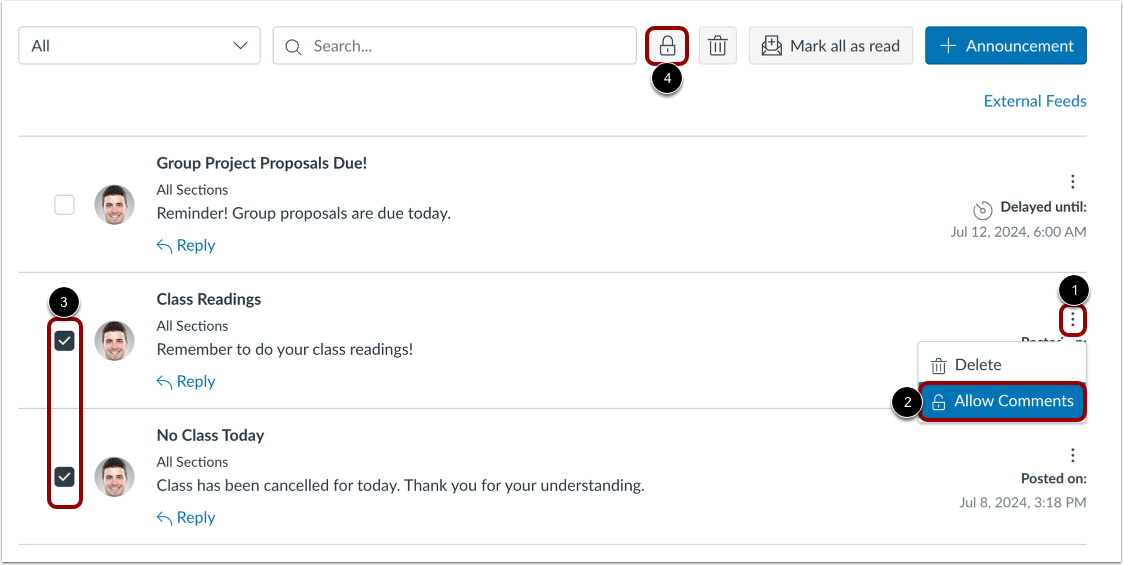Click the announcements Search field

pos(455,46)
